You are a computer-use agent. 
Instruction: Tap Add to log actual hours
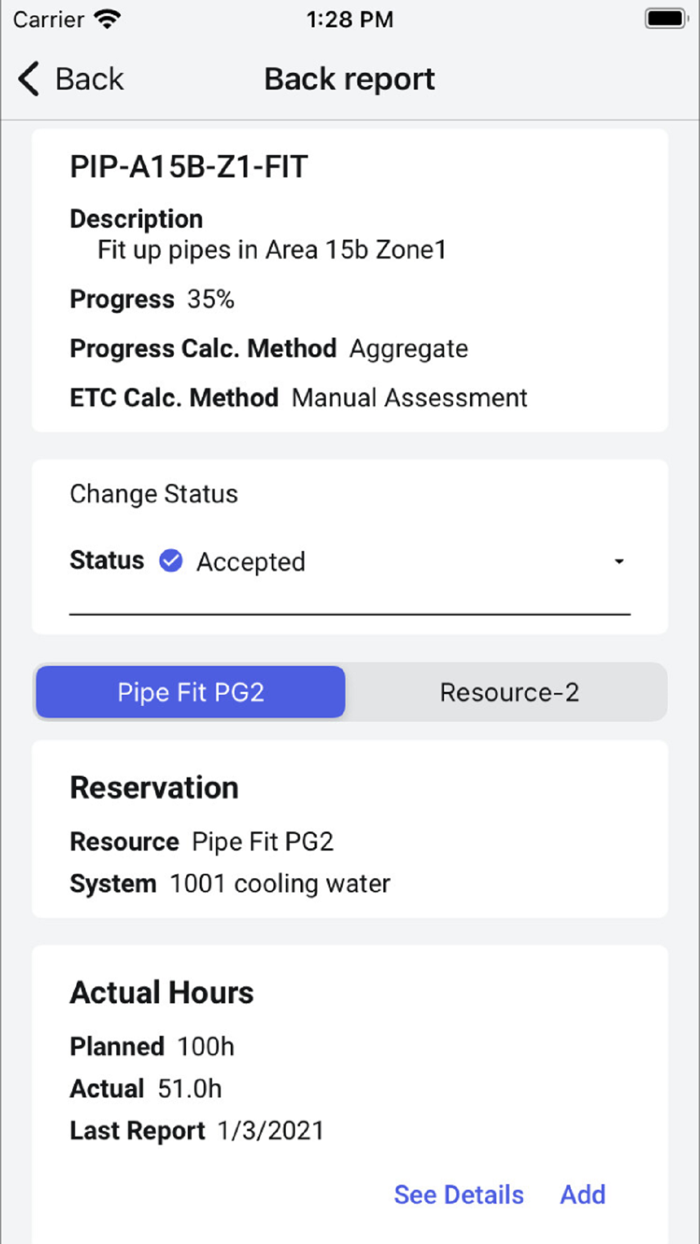click(x=582, y=1194)
